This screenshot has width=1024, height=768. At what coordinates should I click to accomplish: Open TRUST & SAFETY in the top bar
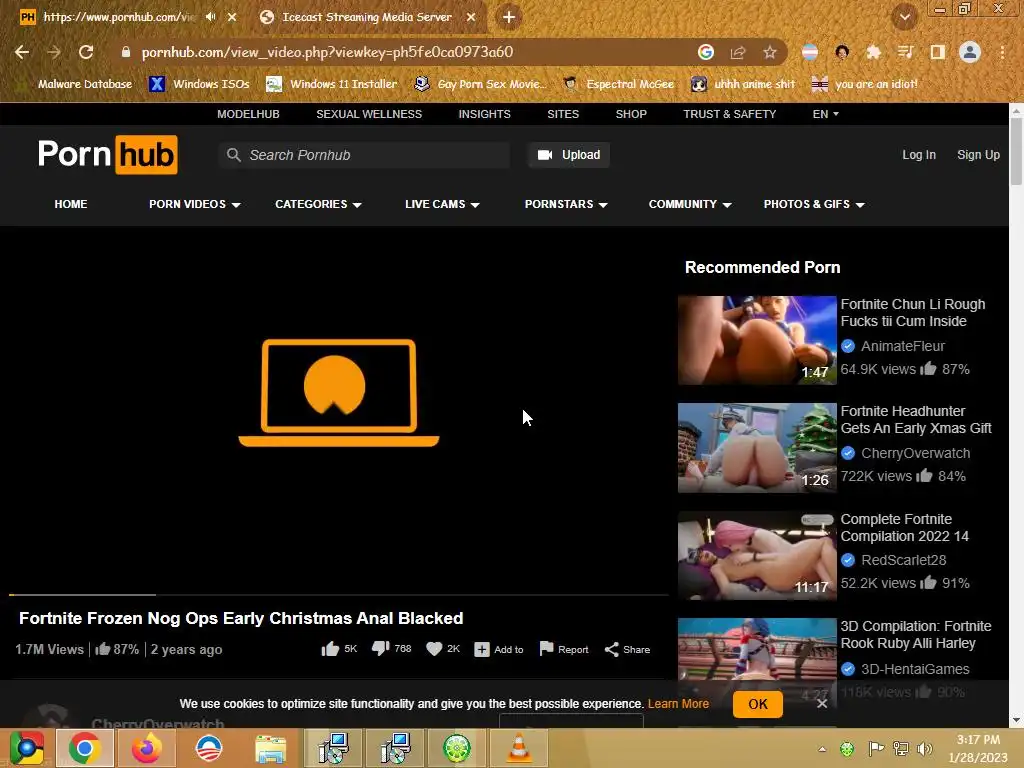point(729,114)
